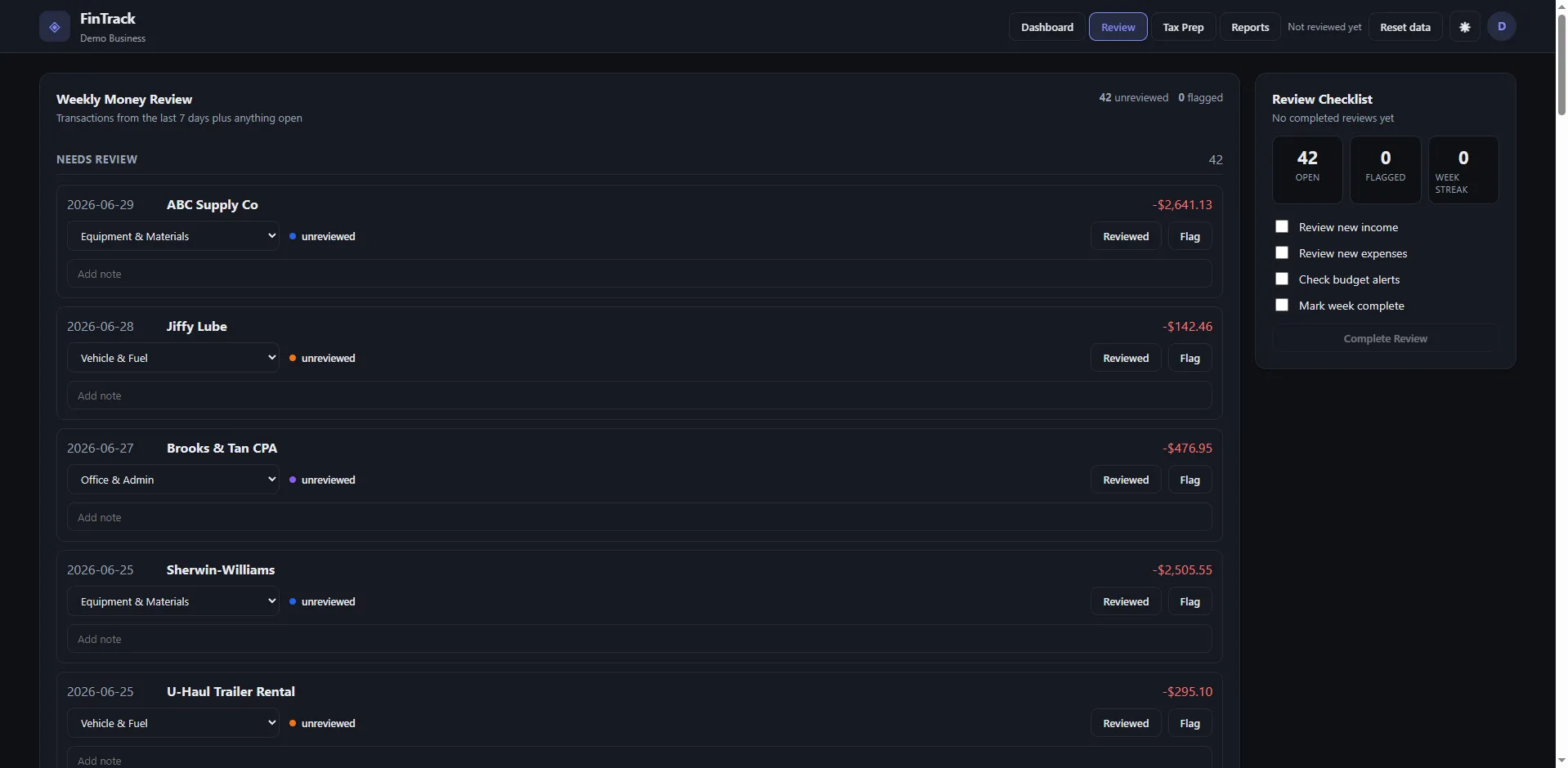Click the Weekly Money Review heading
The height and width of the screenshot is (768, 1568).
tap(124, 99)
